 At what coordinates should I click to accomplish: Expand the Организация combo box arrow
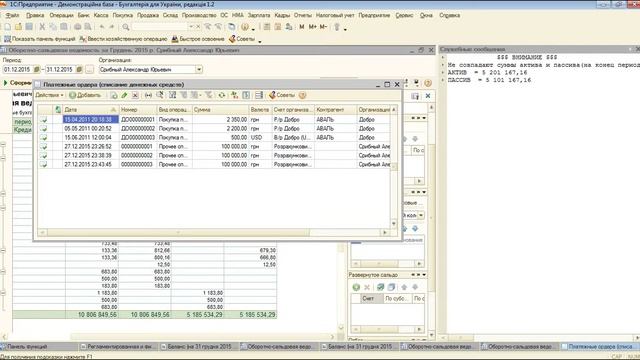199,69
